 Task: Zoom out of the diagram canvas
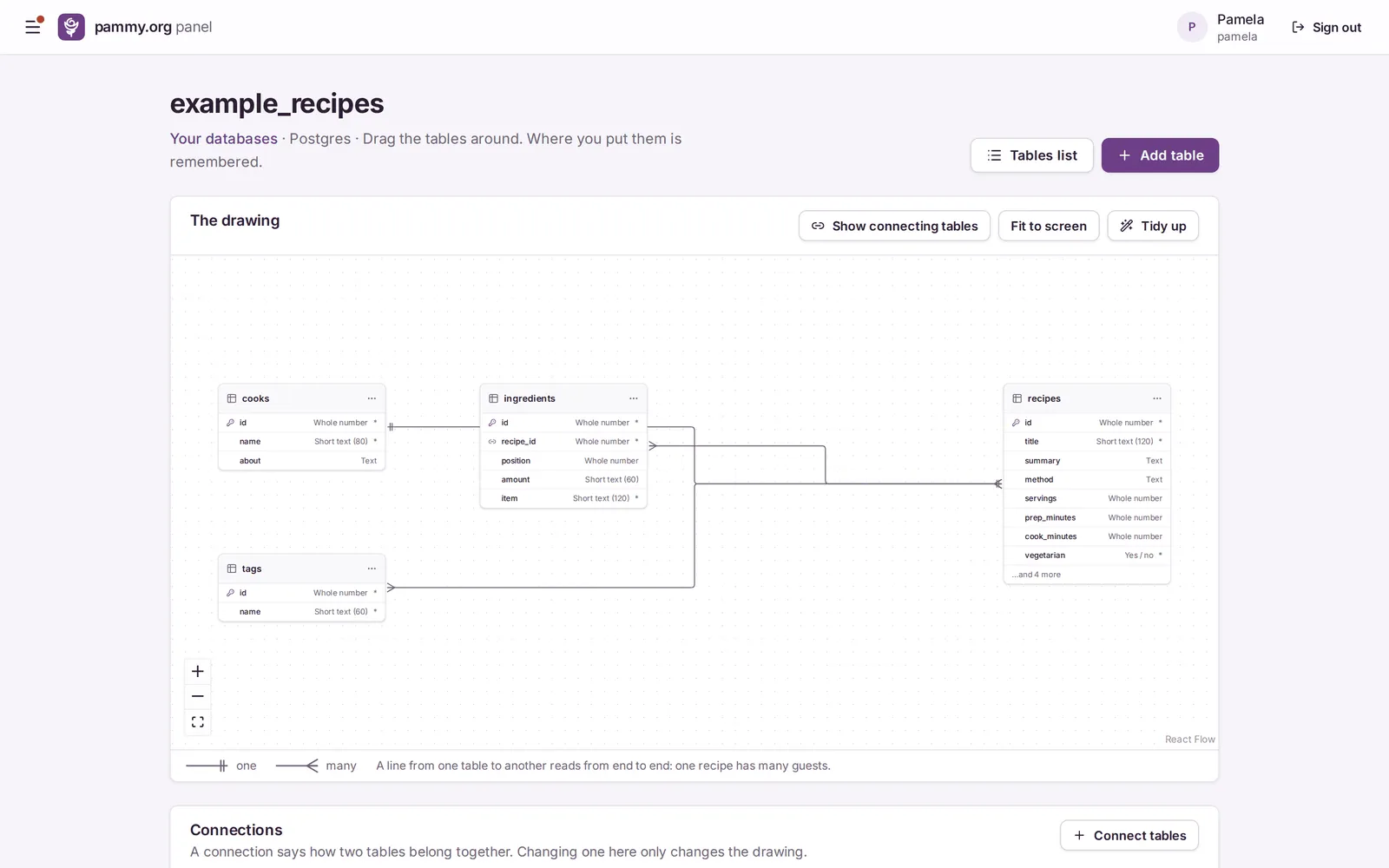tap(198, 696)
